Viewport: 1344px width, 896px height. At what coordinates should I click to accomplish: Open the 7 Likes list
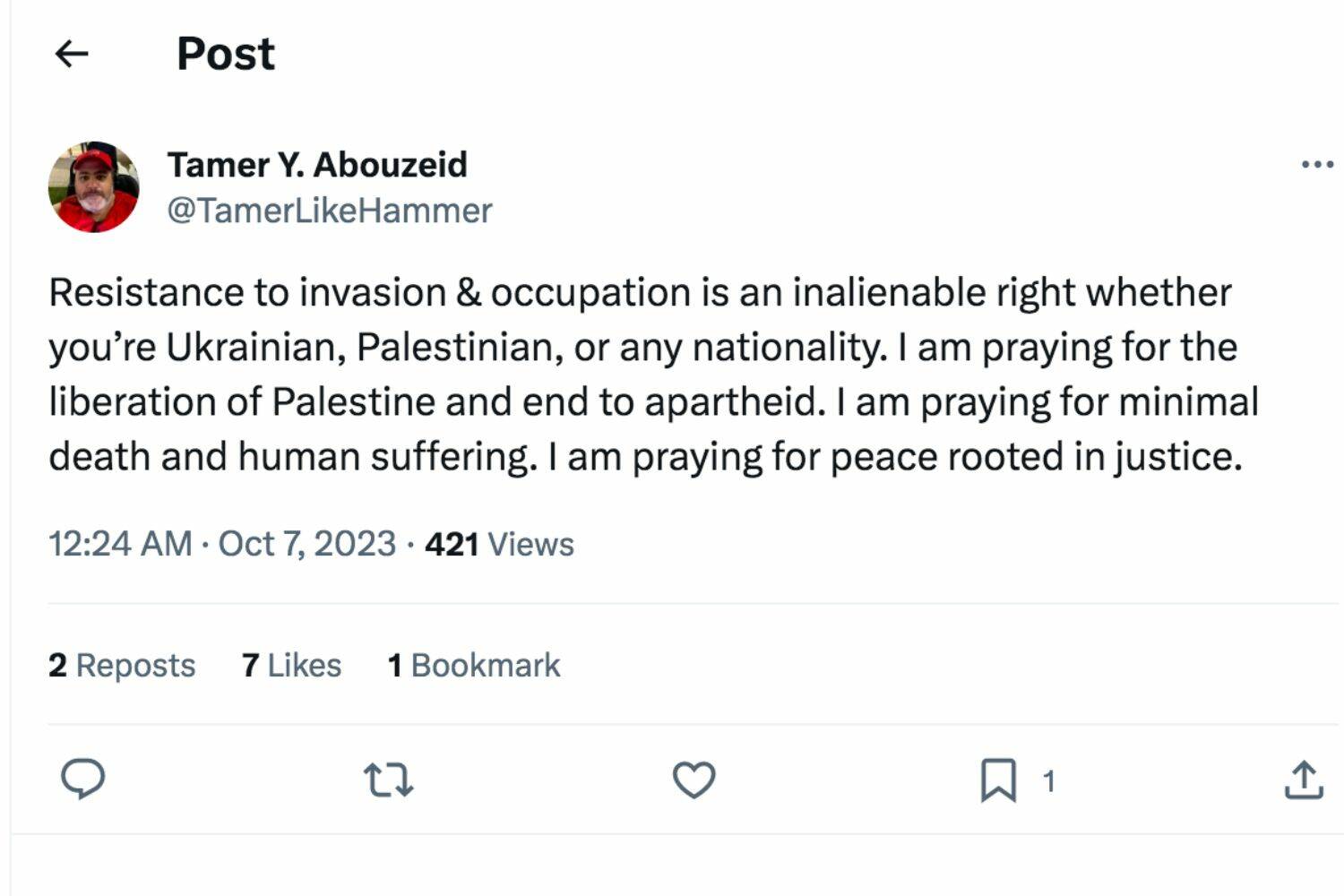click(291, 665)
